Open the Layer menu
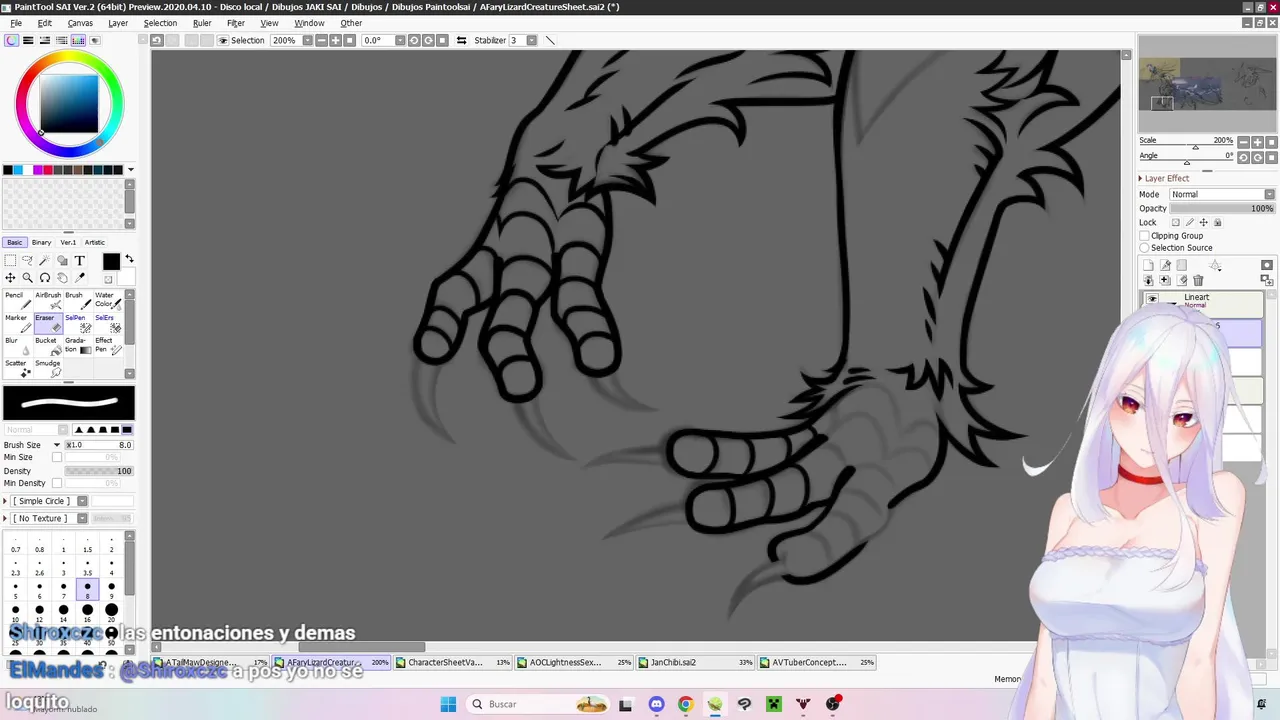This screenshot has width=1280, height=720. click(x=118, y=23)
